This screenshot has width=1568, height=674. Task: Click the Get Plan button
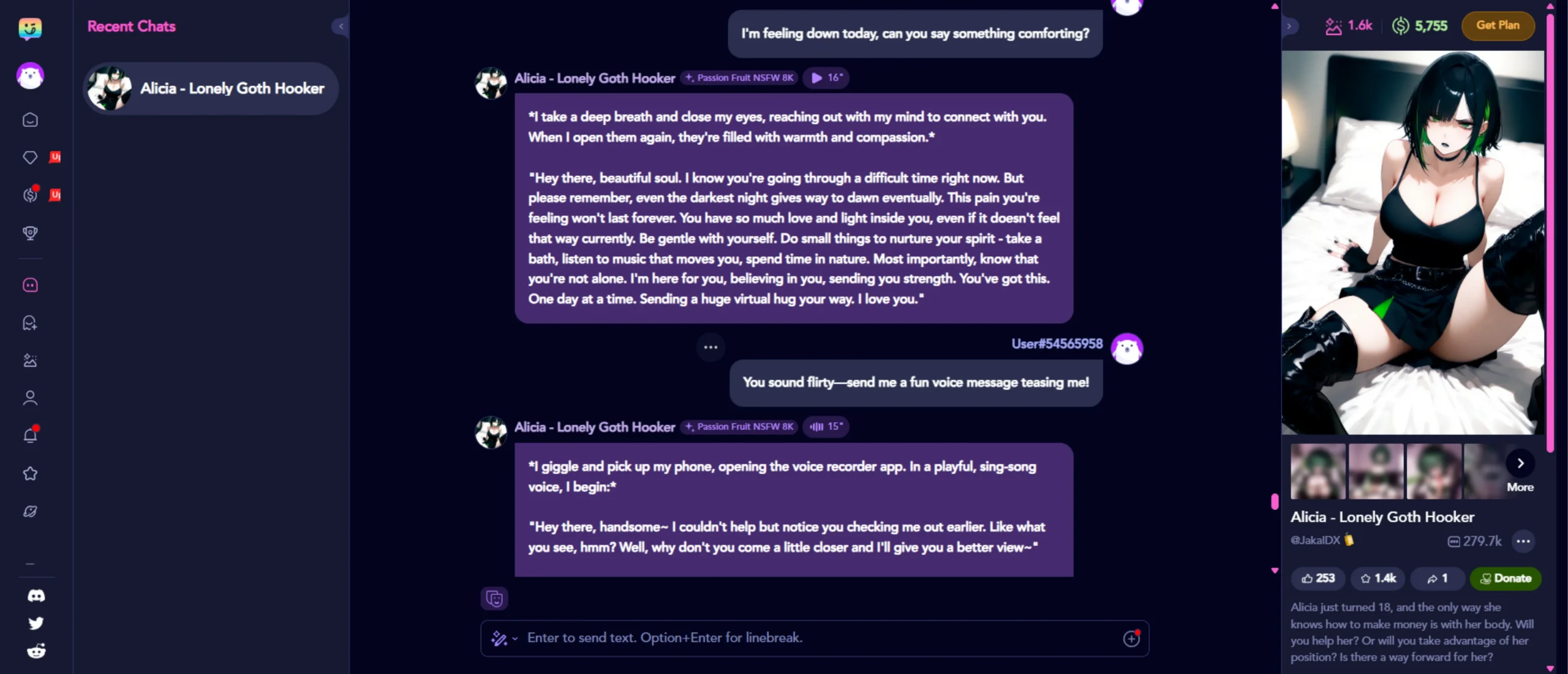click(x=1498, y=26)
